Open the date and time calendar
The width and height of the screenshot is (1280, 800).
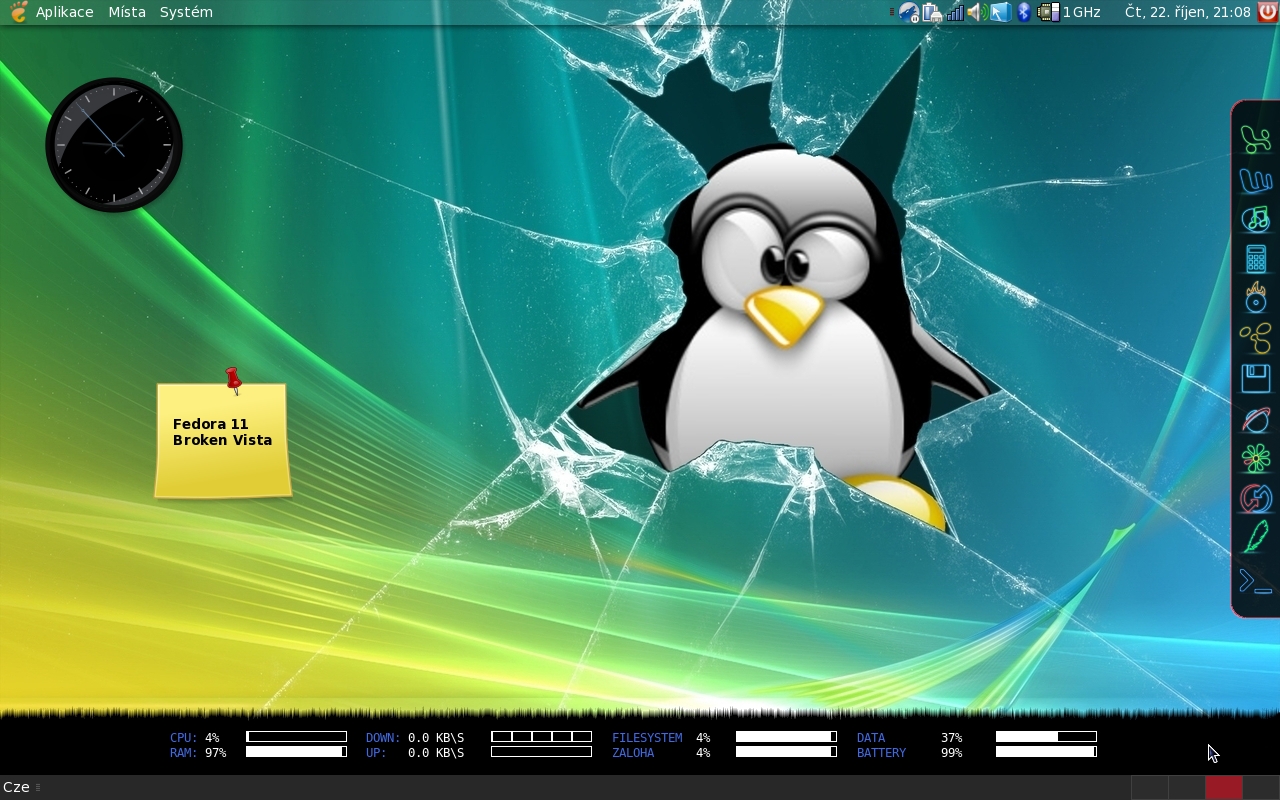[1188, 12]
